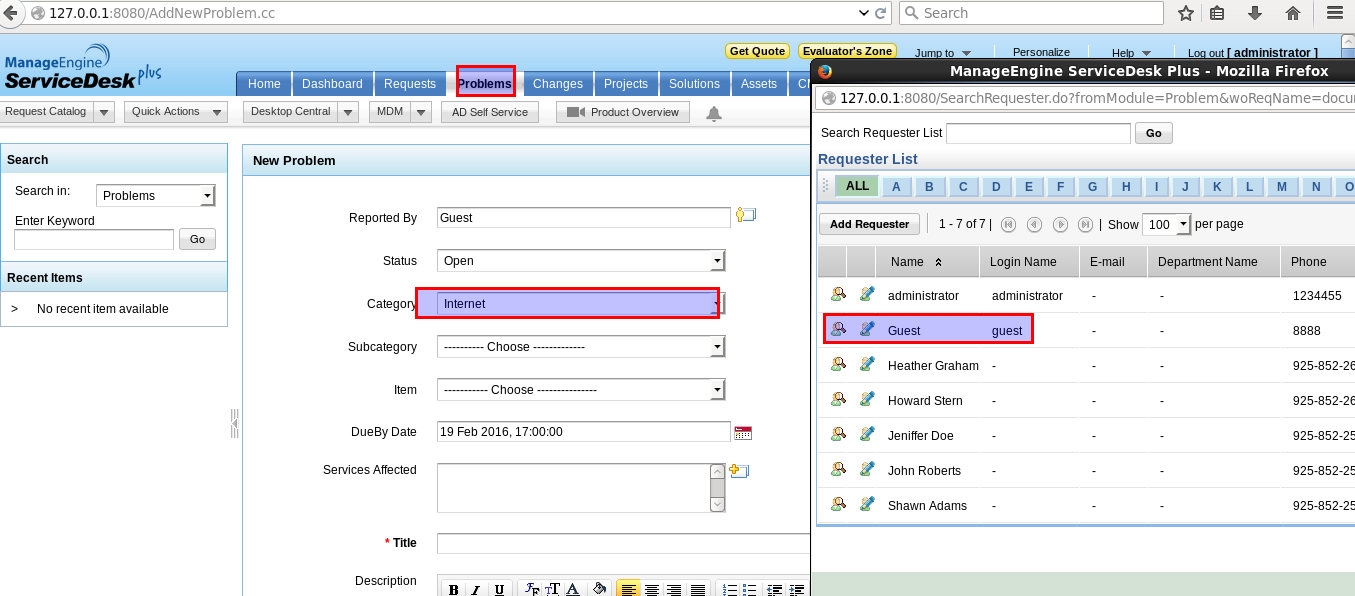Toggle italic in Description editor
The height and width of the screenshot is (596, 1355).
click(476, 589)
